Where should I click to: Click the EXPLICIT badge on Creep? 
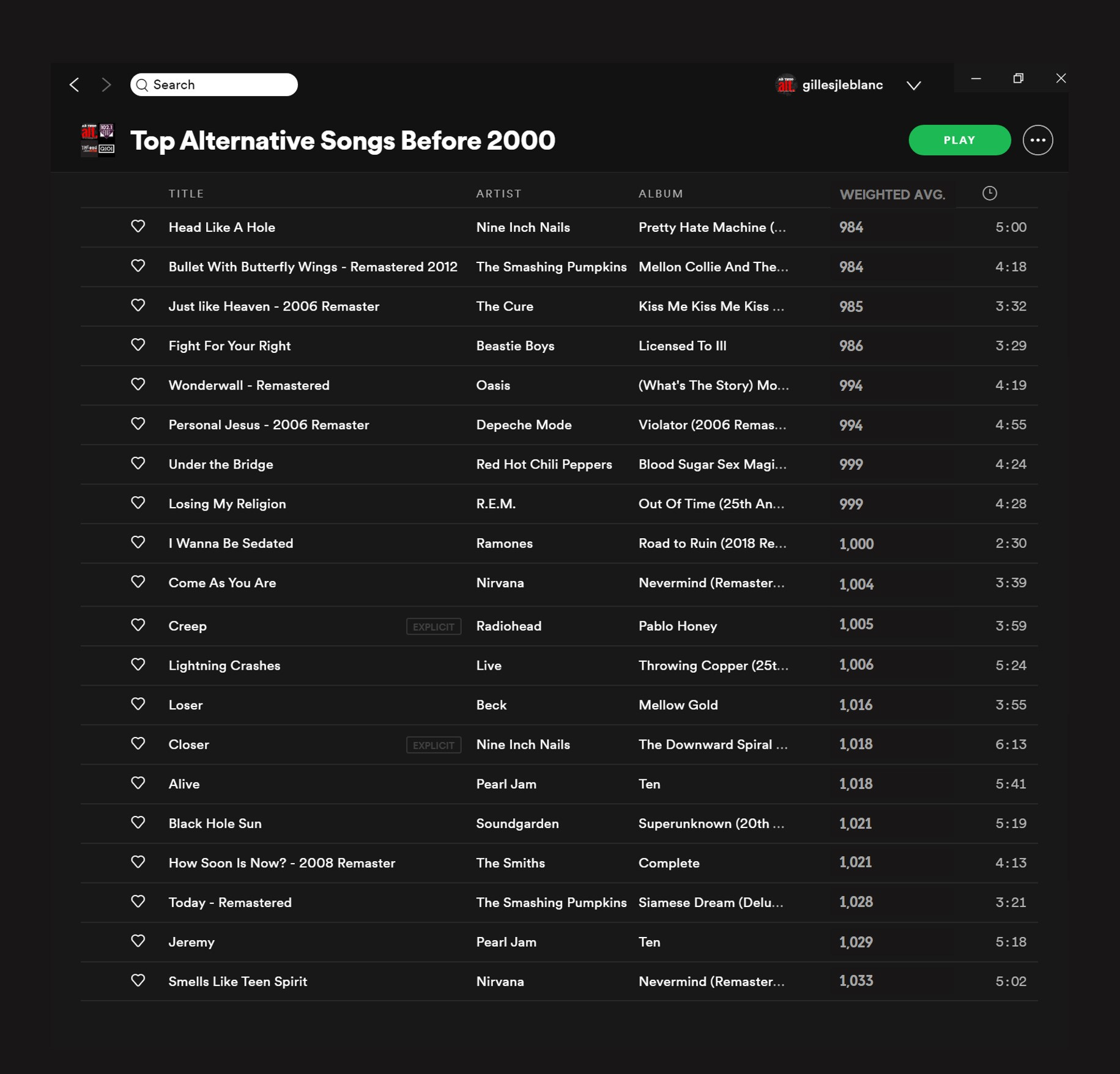pyautogui.click(x=434, y=626)
